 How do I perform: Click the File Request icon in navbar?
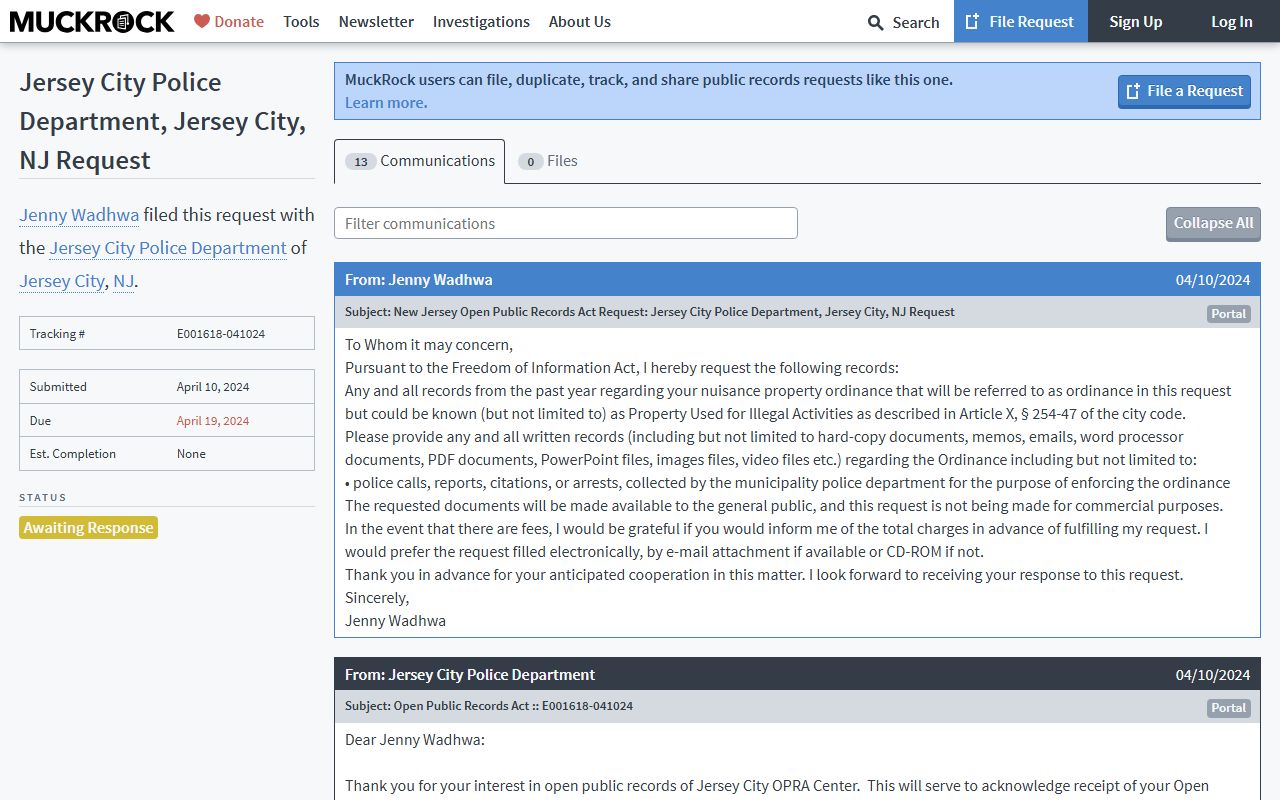pyautogui.click(x=972, y=21)
